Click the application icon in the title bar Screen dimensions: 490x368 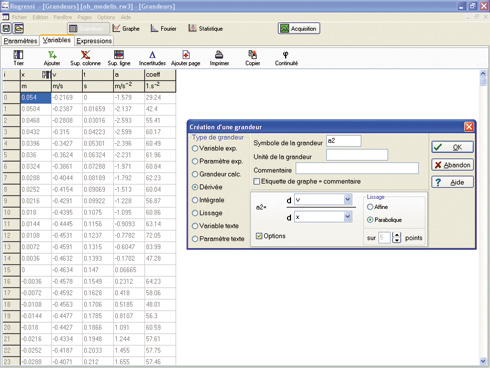5,6
